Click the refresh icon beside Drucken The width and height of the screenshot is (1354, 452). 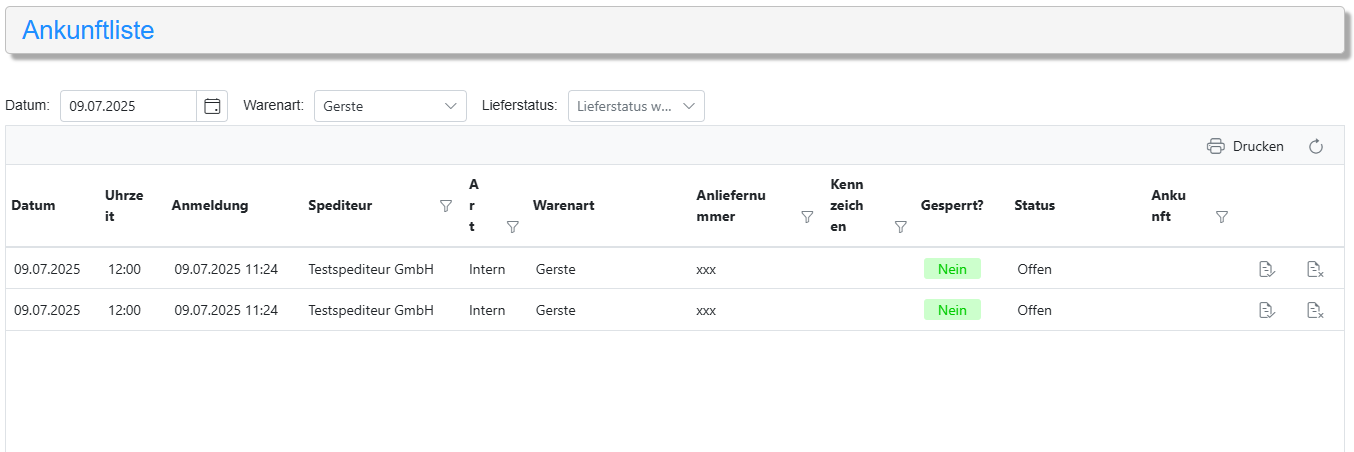click(1316, 146)
